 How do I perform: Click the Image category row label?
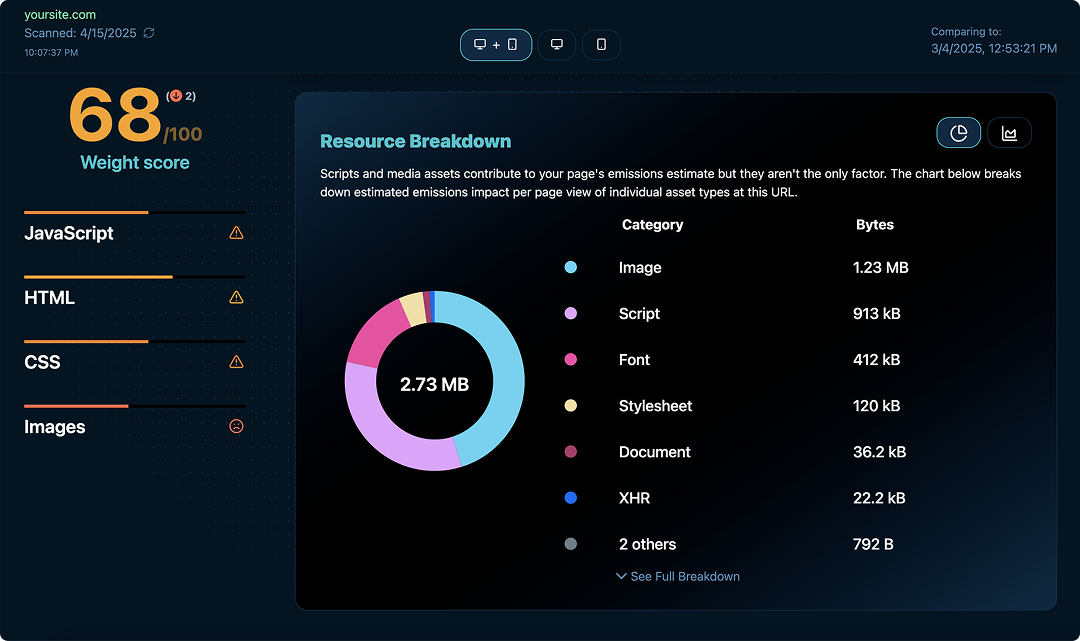640,268
